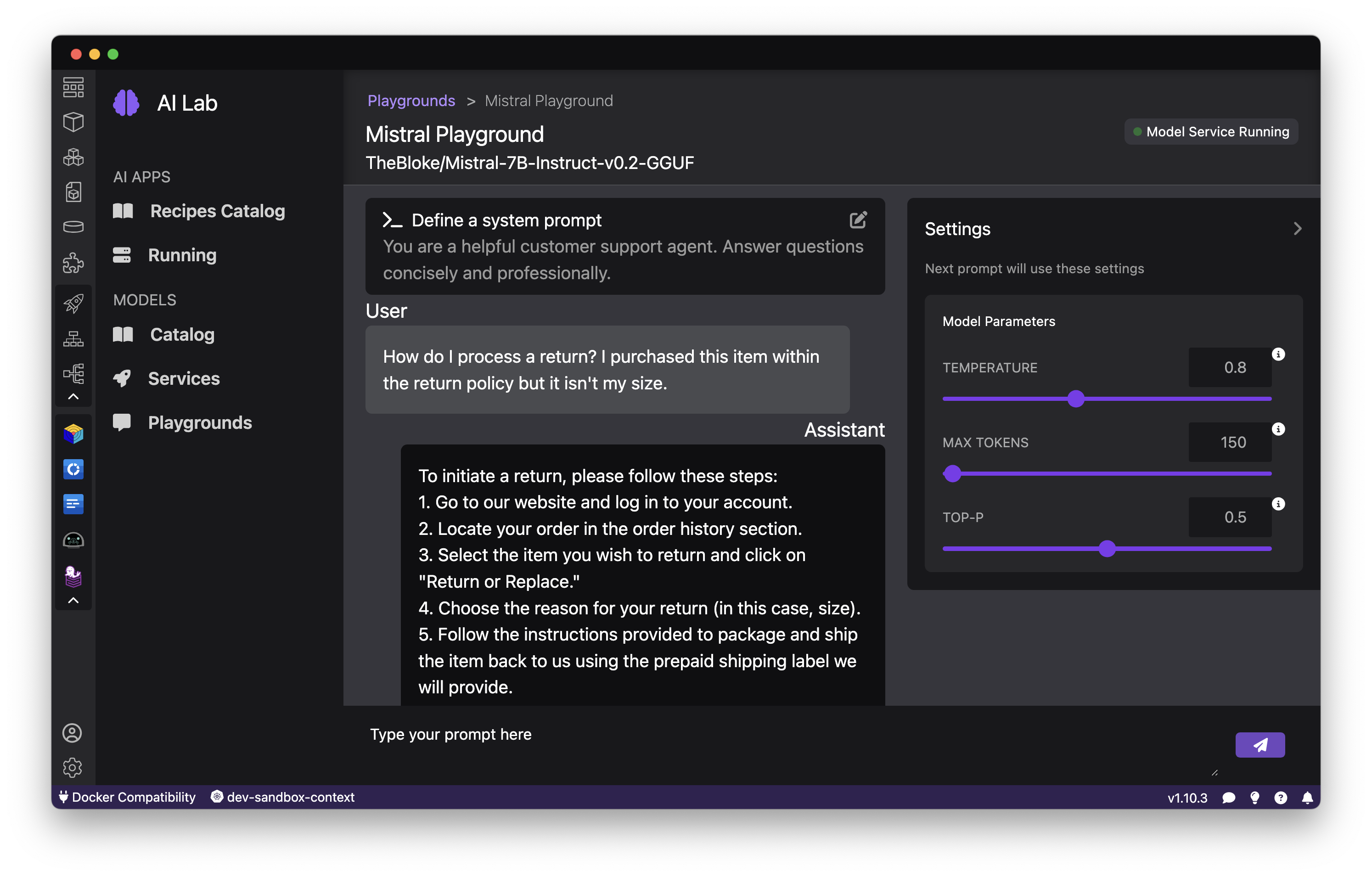Collapse the Kubernetes icon group chevron
1372x877 pixels.
click(73, 397)
